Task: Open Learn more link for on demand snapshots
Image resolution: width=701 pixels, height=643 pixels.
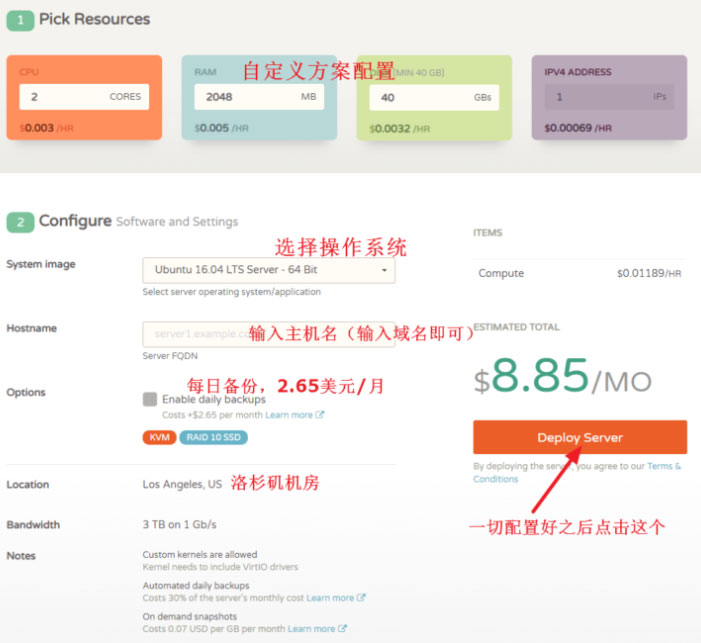Action: pyautogui.click(x=312, y=629)
